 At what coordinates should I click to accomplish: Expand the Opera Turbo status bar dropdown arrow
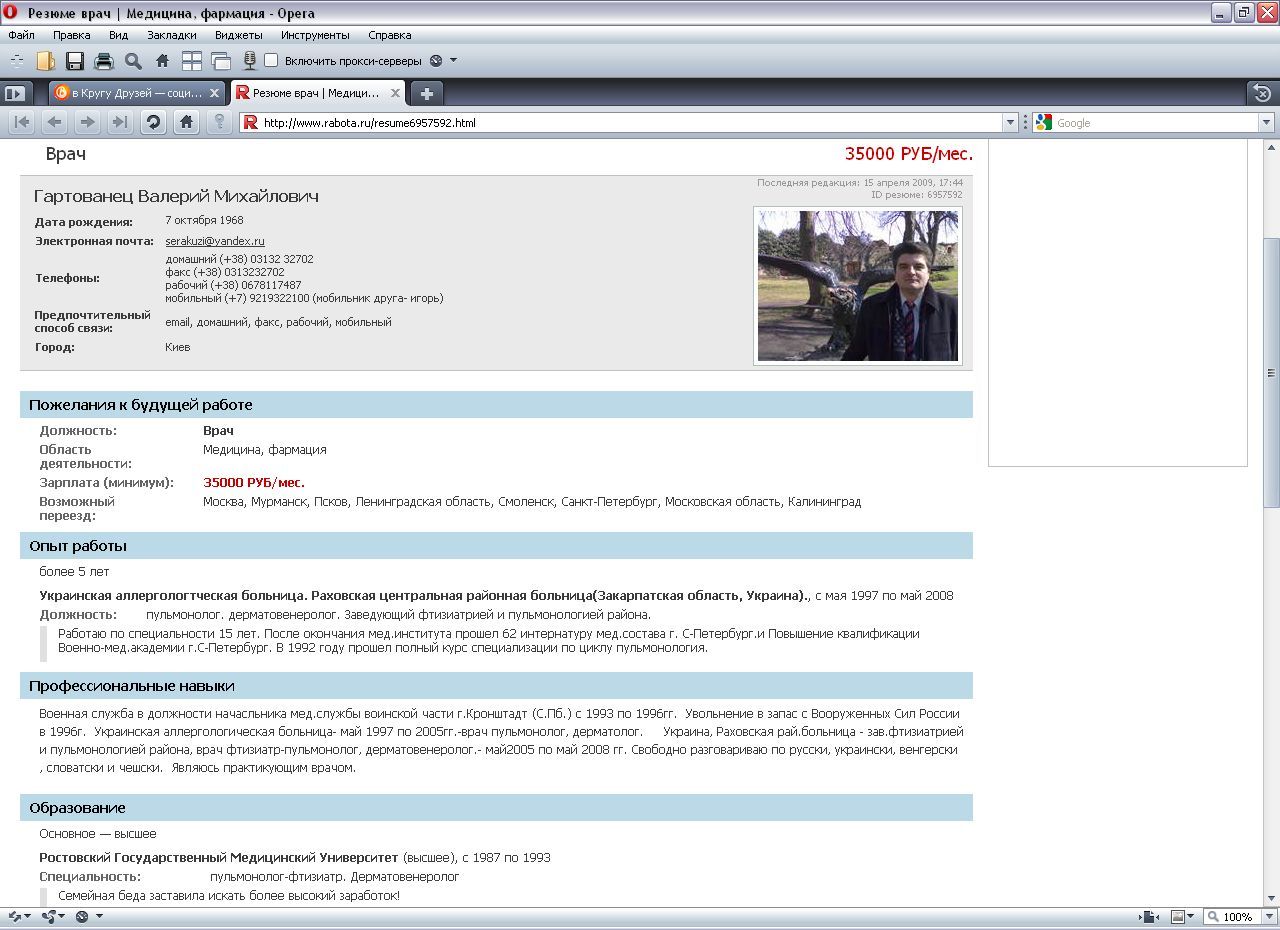tap(99, 916)
